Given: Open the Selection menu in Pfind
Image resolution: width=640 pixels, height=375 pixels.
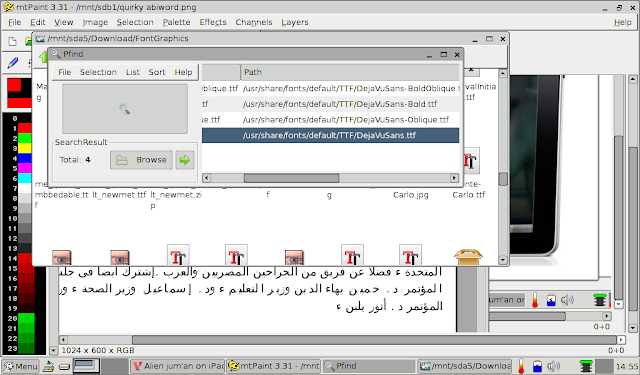Looking at the screenshot, I should pos(98,72).
